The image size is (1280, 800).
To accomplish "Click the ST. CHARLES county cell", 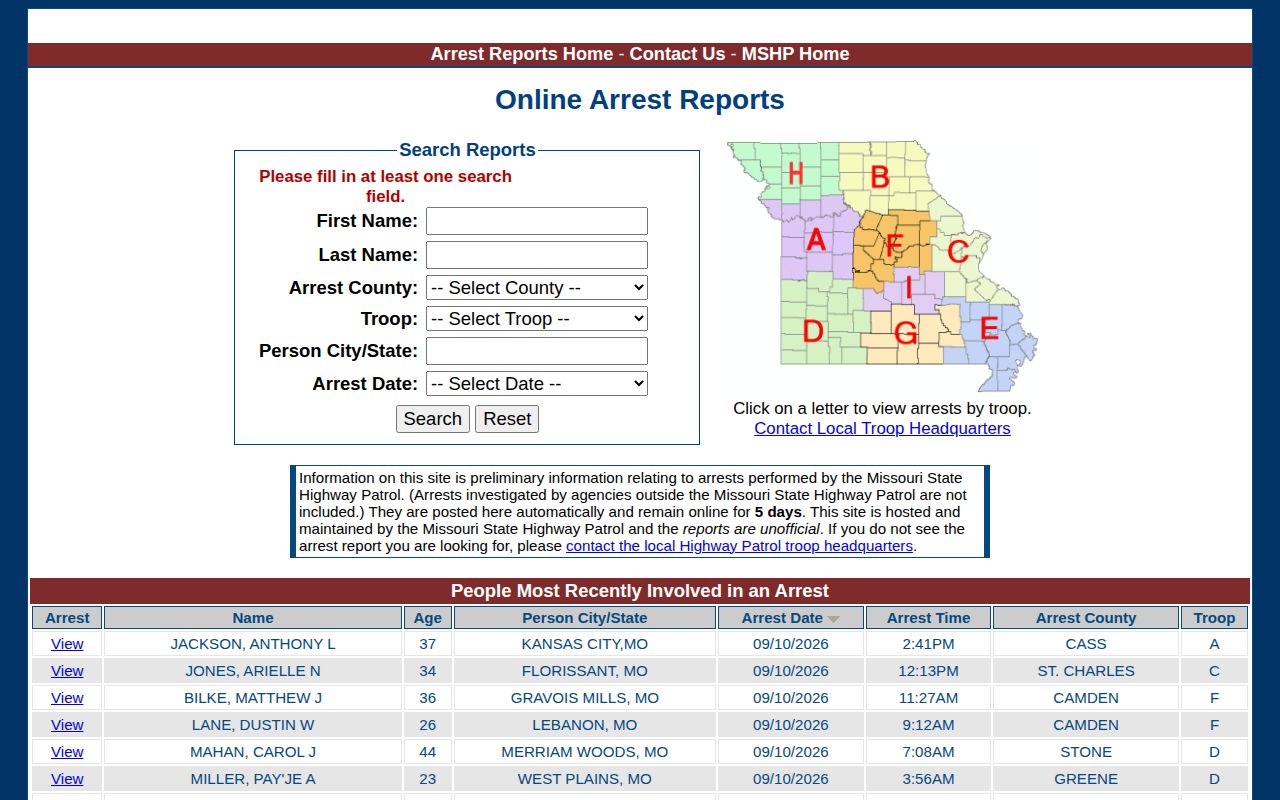I will (x=1086, y=671).
